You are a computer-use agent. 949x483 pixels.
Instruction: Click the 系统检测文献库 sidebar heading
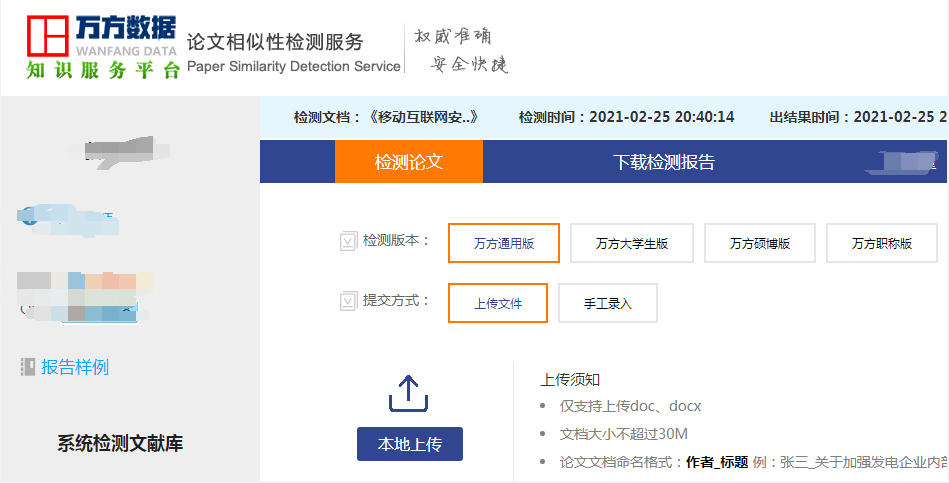click(x=120, y=443)
